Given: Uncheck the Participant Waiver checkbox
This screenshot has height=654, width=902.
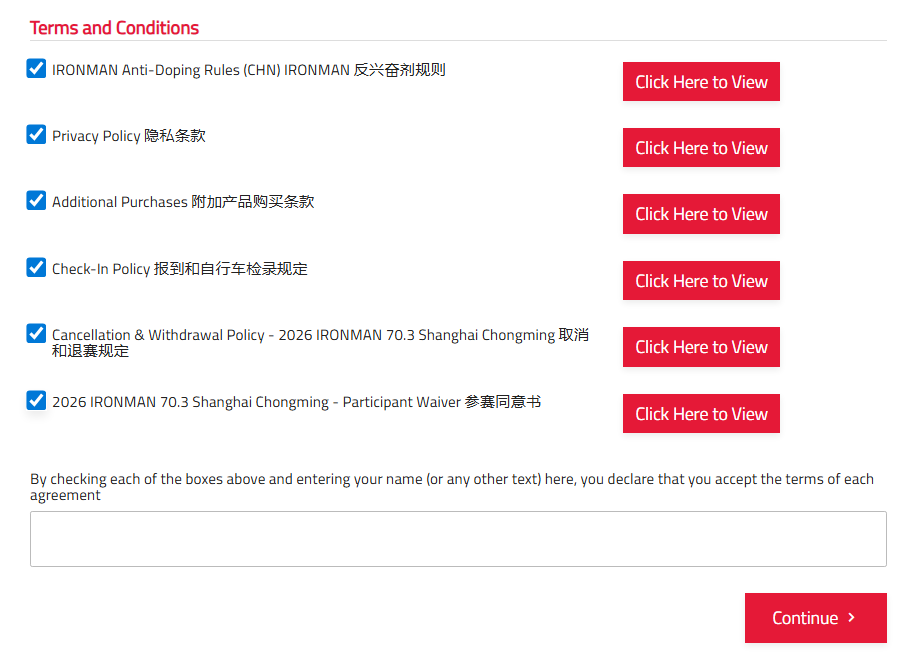Looking at the screenshot, I should coord(36,399).
